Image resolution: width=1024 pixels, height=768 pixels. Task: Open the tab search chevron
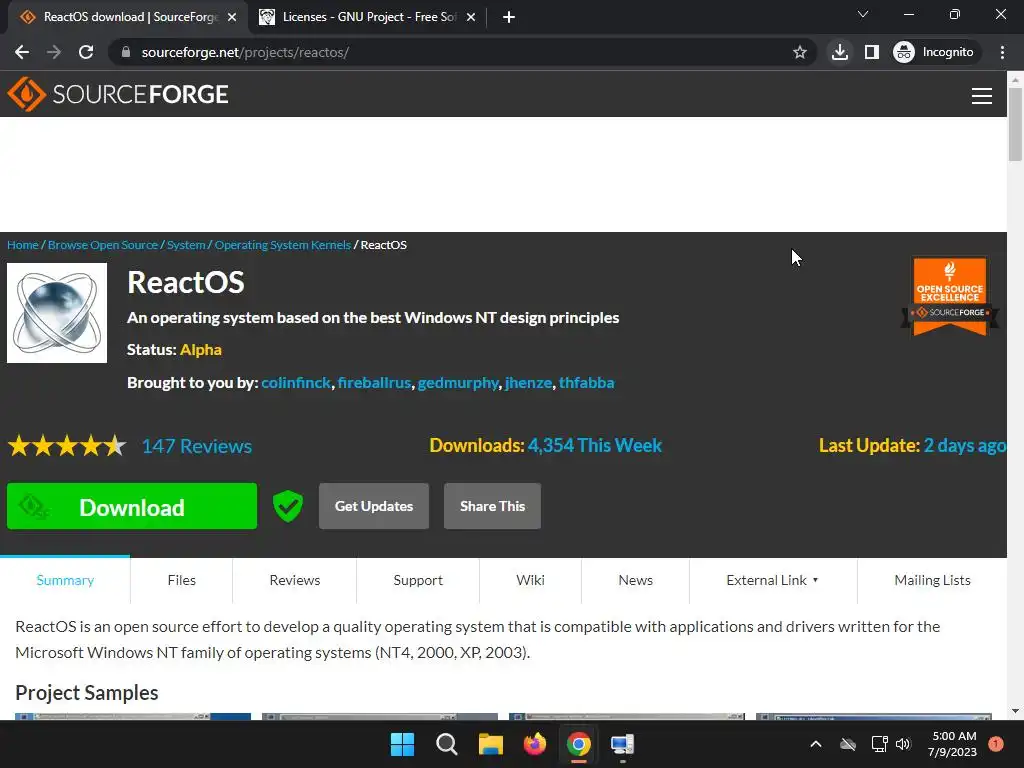(x=863, y=14)
